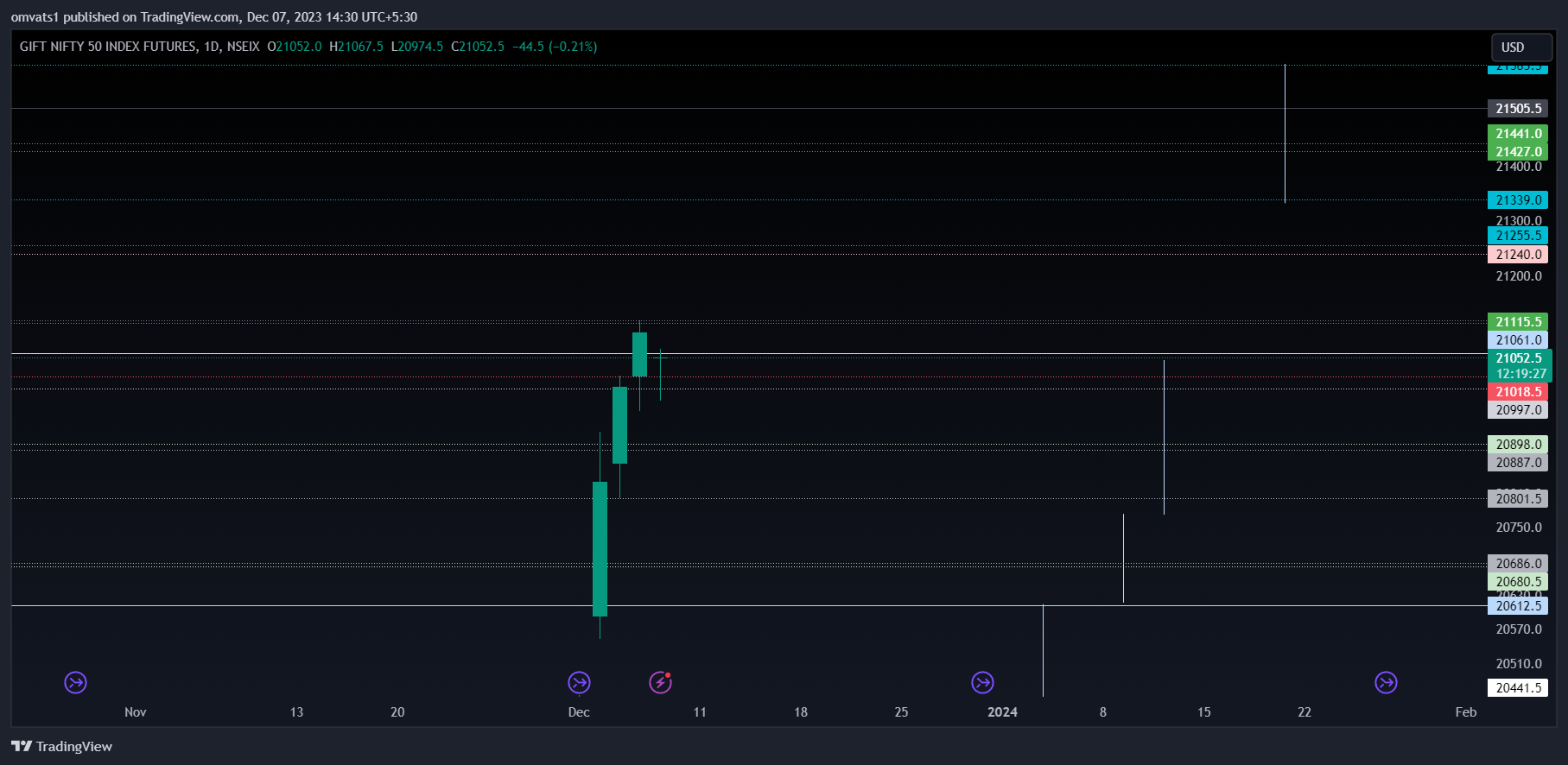Click the open price O21052.0 value
1568x765 pixels.
(295, 47)
